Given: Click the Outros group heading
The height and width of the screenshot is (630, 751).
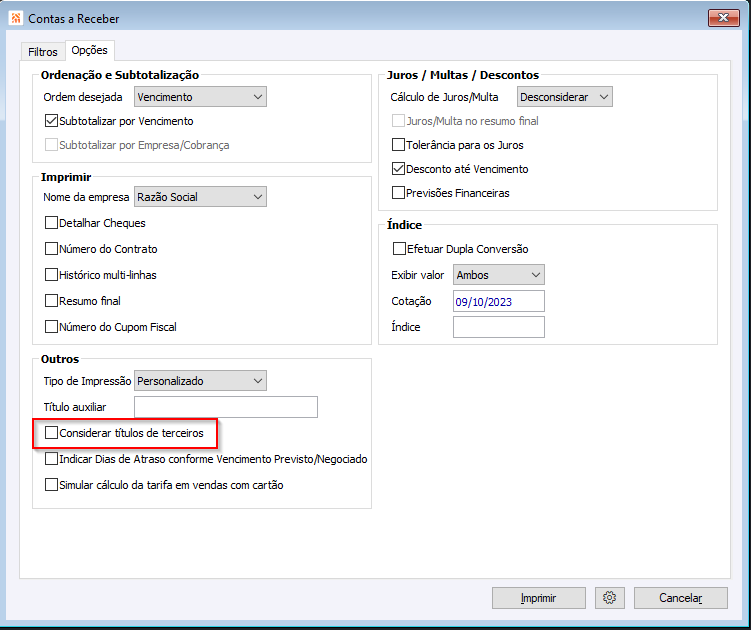Looking at the screenshot, I should [60, 359].
